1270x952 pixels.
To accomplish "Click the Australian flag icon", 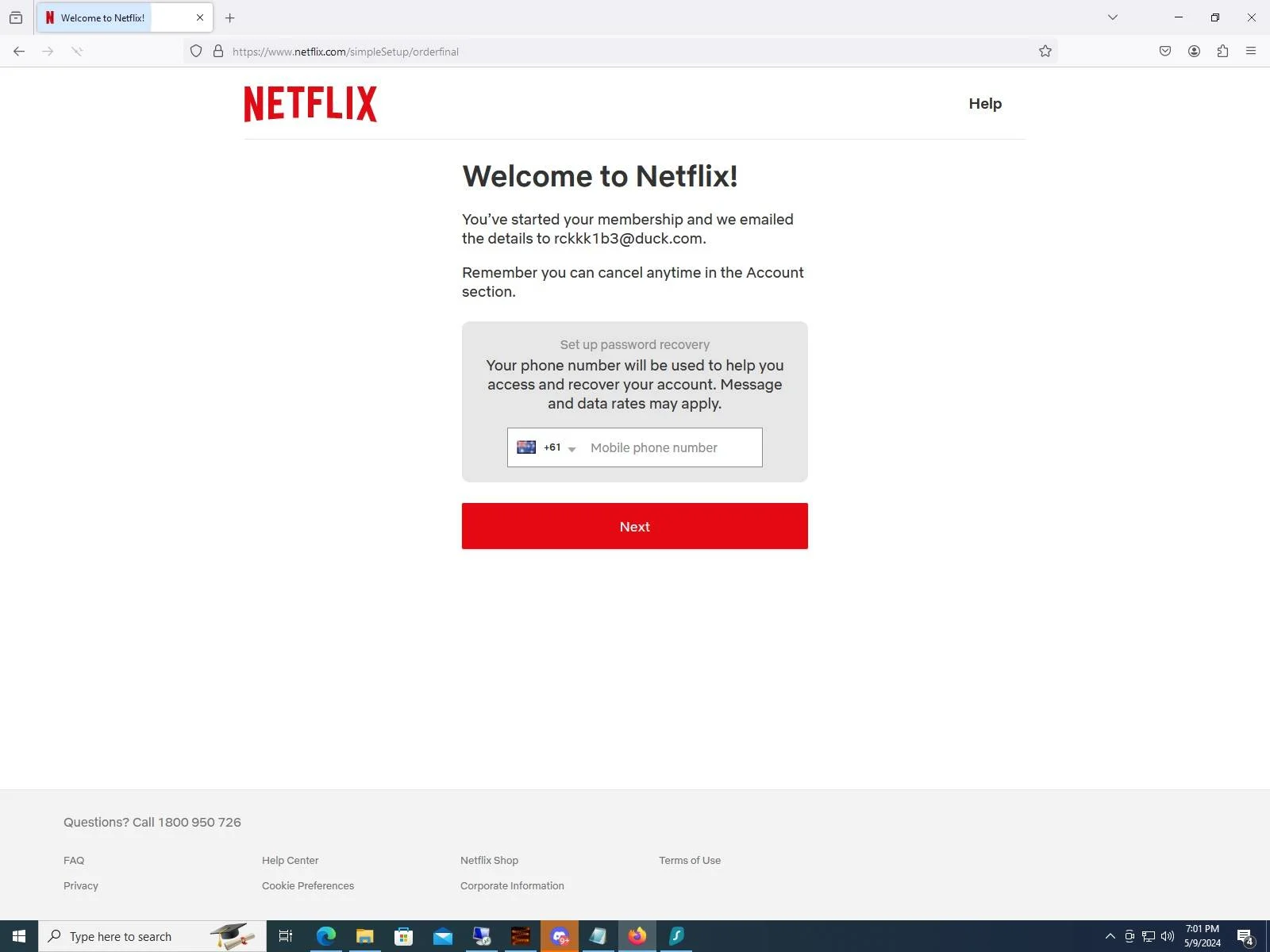I will pos(526,447).
